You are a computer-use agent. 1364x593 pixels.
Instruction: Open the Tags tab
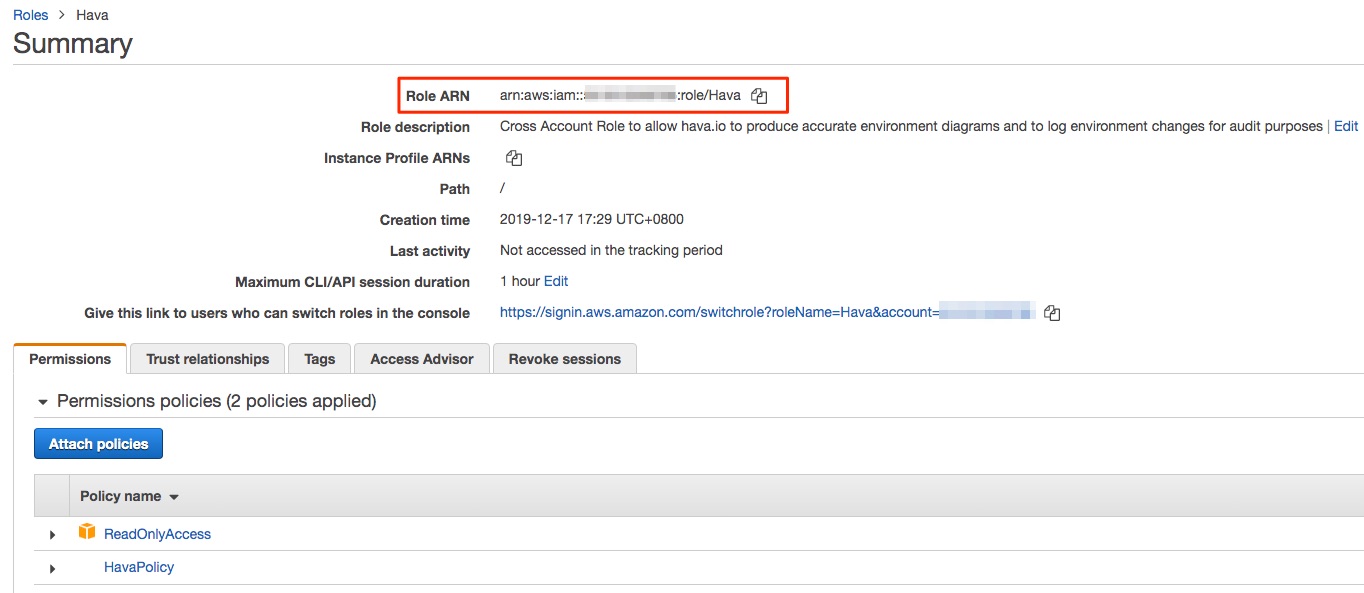pyautogui.click(x=320, y=359)
